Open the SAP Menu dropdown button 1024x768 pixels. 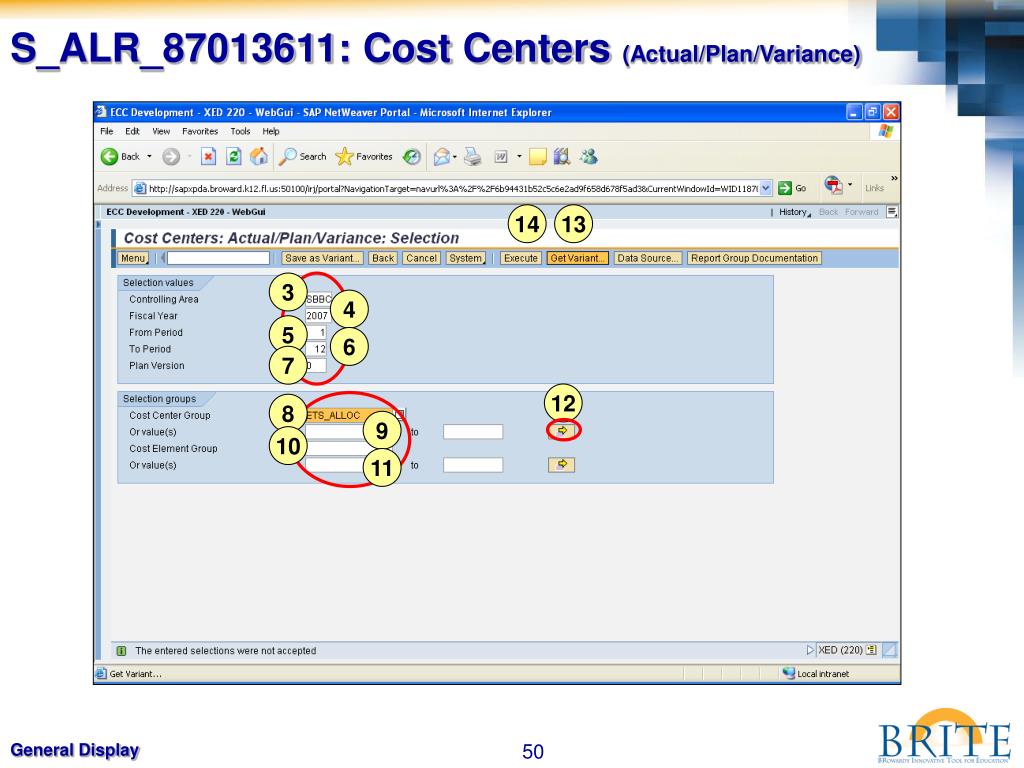coord(134,258)
